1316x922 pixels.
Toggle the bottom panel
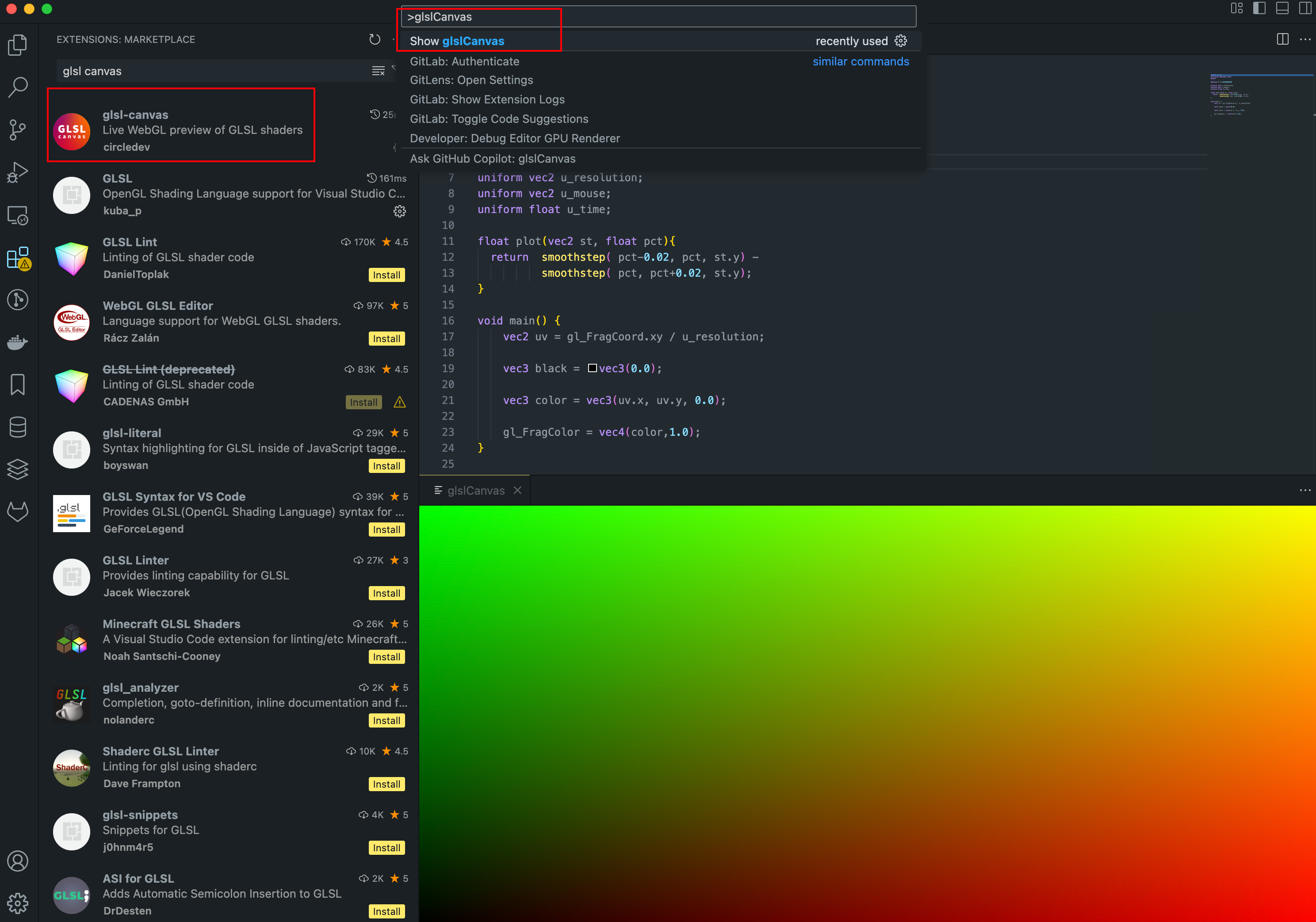point(1283,8)
